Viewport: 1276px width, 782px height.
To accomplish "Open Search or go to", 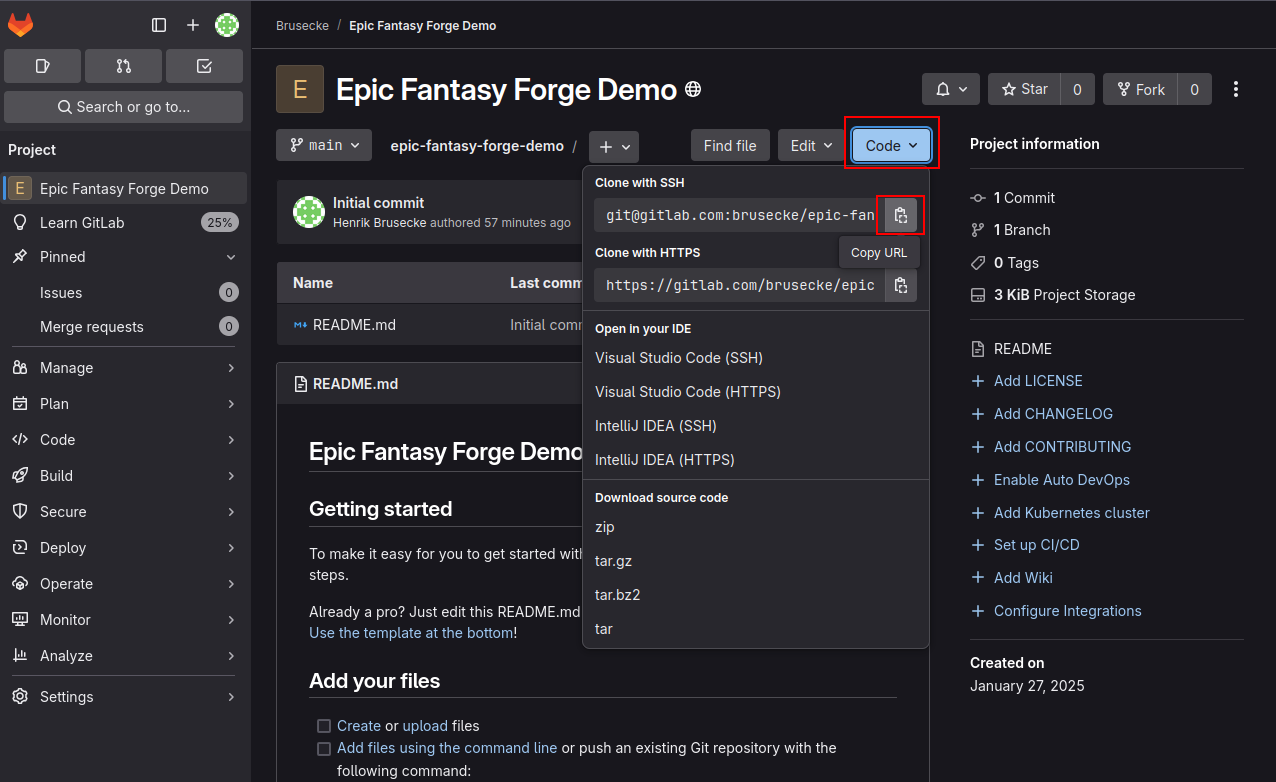I will pyautogui.click(x=124, y=107).
